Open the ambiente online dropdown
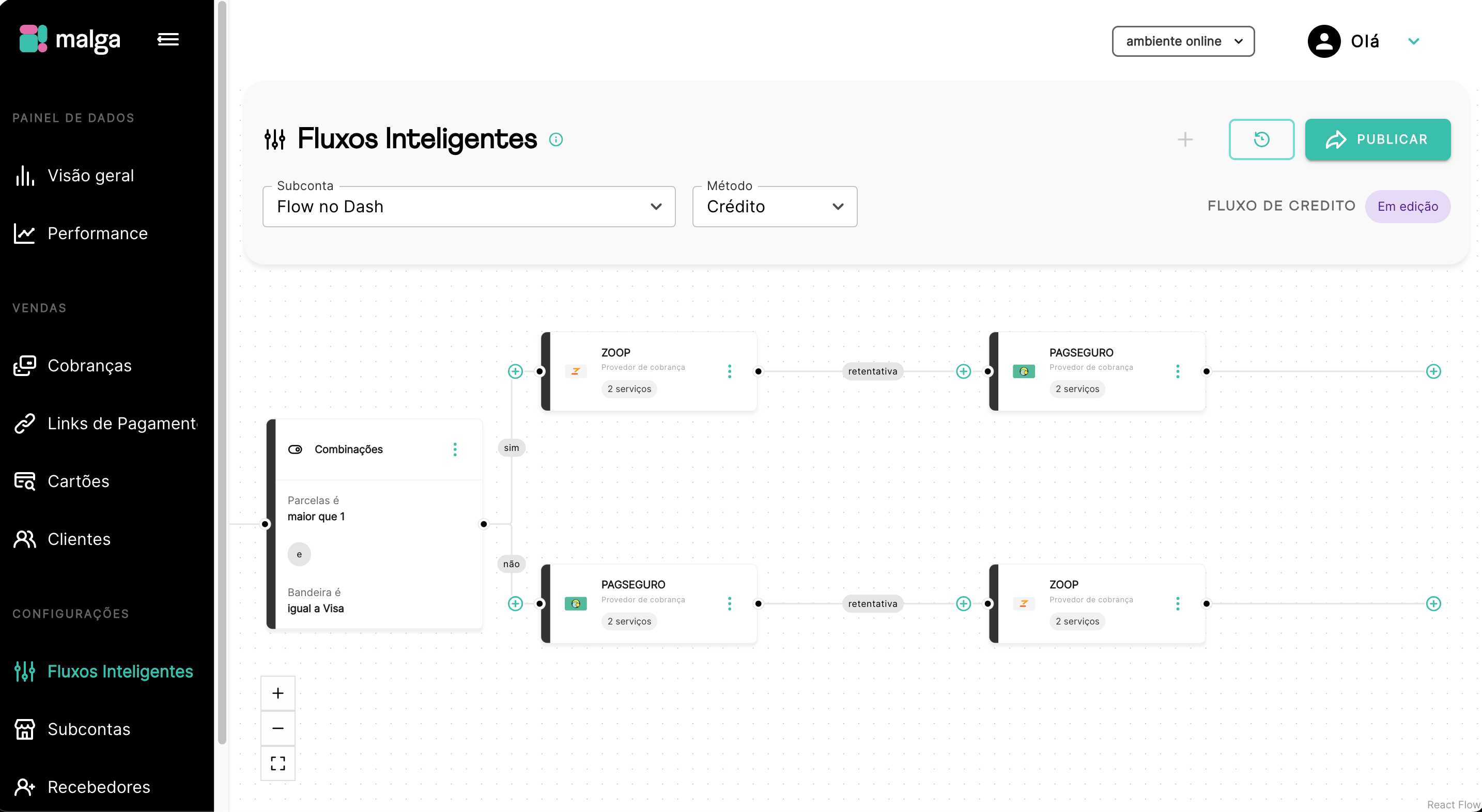 [1183, 41]
